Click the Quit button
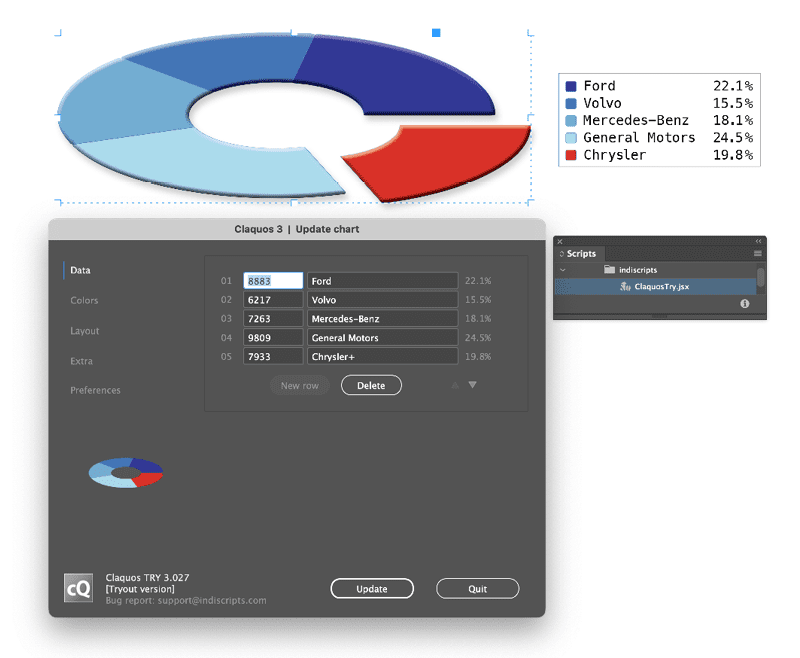 pyautogui.click(x=478, y=589)
